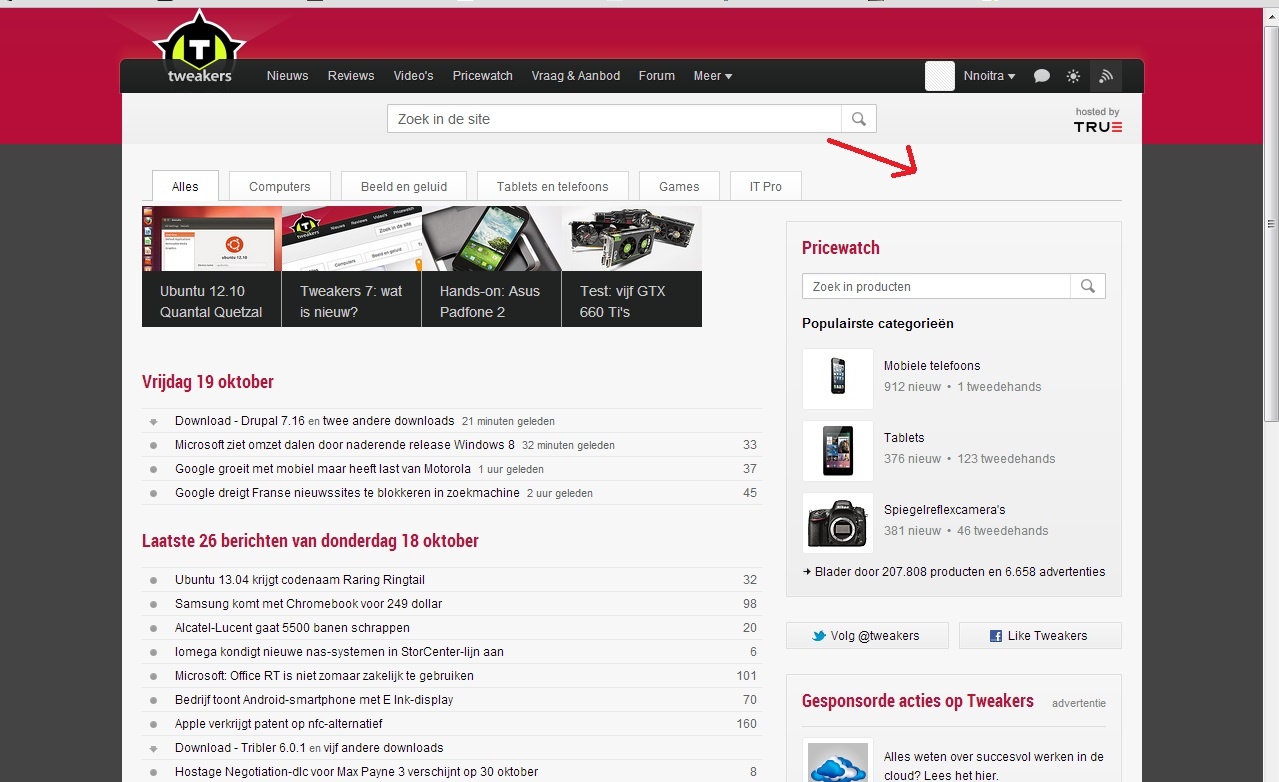Open Video's in the top navigation

tap(413, 76)
